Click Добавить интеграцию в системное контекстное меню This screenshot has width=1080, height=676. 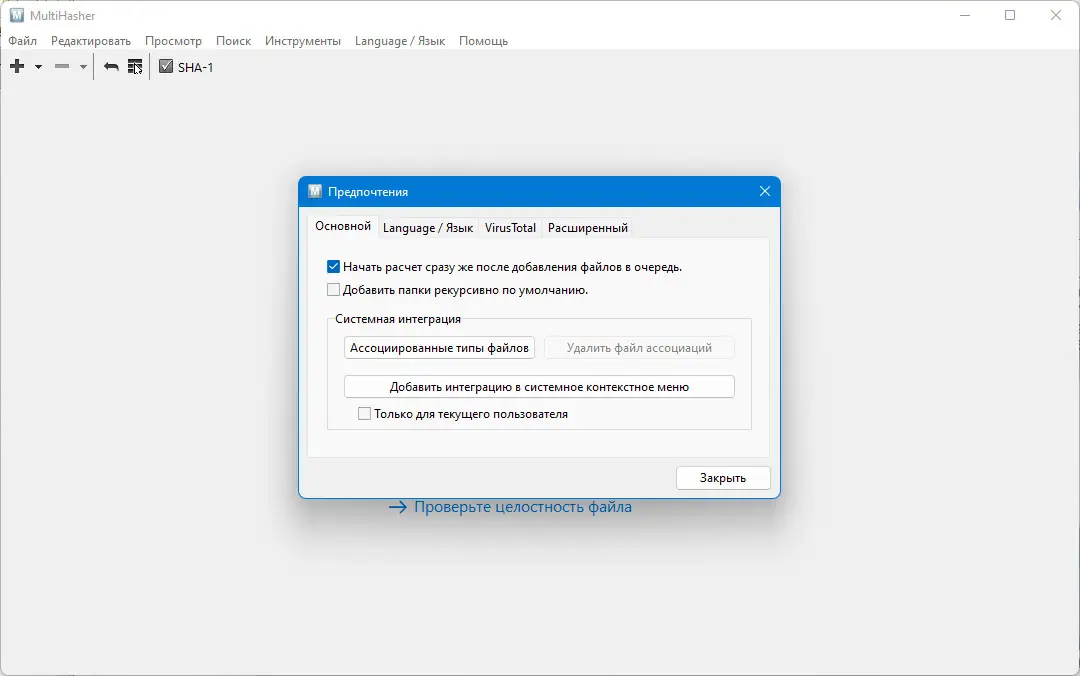point(539,387)
